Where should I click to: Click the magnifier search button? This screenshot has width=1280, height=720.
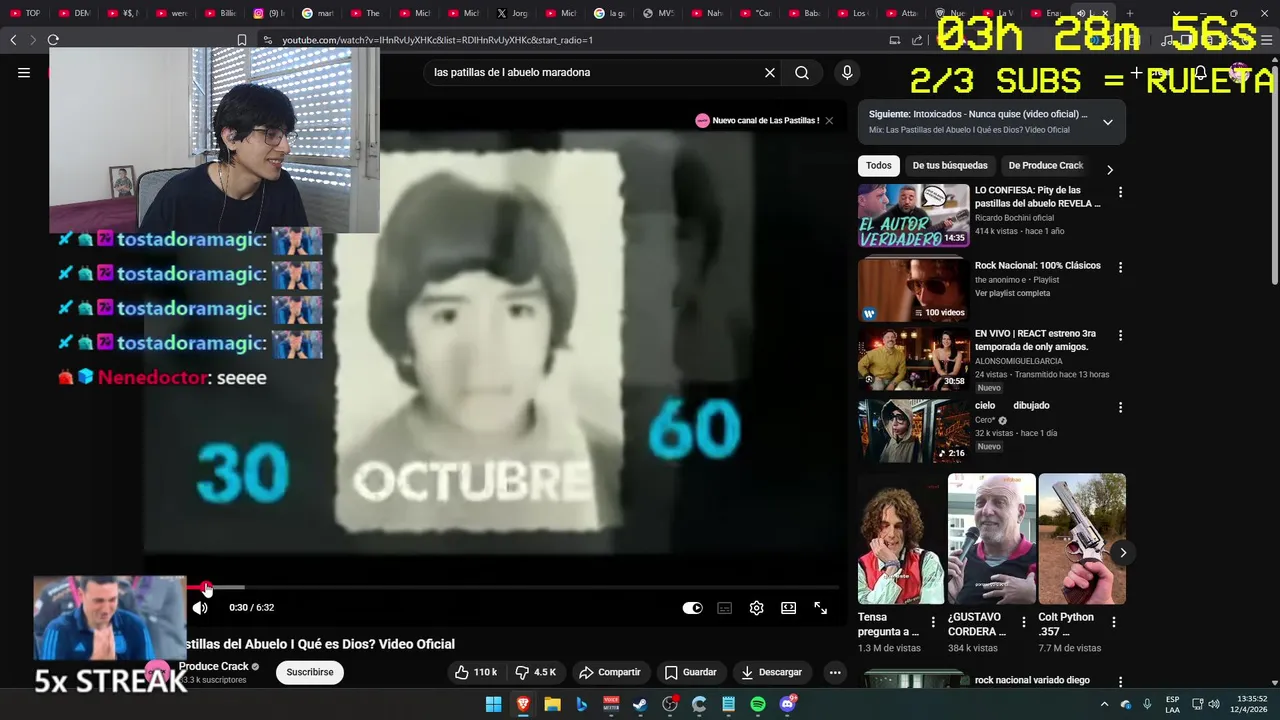(802, 72)
